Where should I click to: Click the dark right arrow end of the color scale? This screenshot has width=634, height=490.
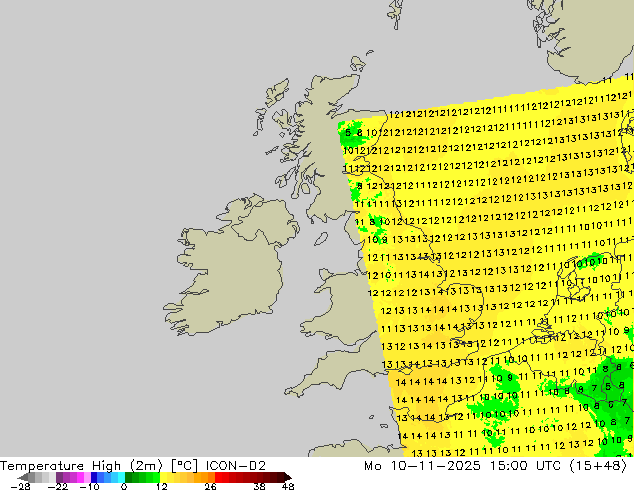pyautogui.click(x=288, y=477)
